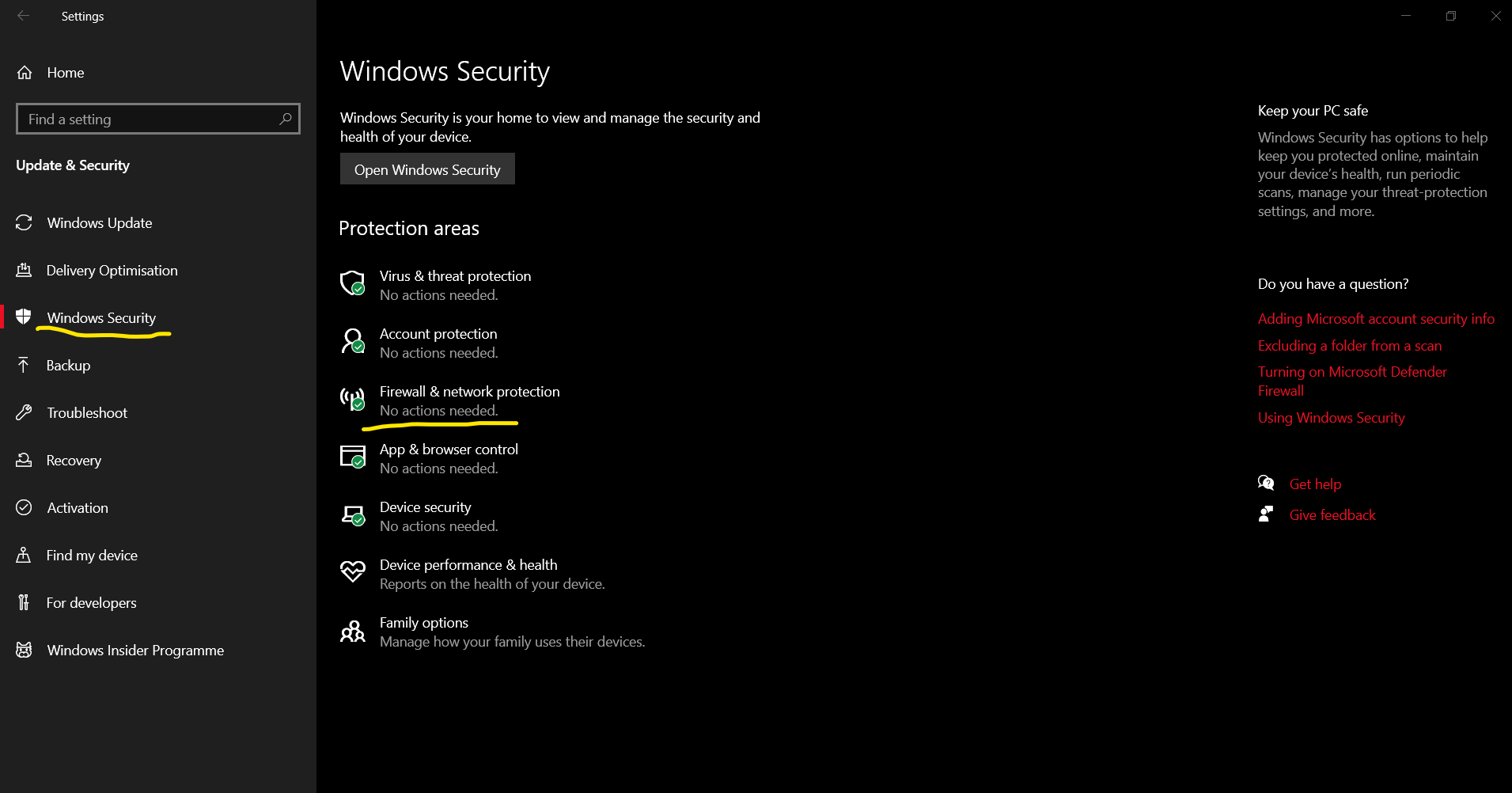Image resolution: width=1512 pixels, height=793 pixels.
Task: Click the Home icon in sidebar
Action: (x=25, y=73)
